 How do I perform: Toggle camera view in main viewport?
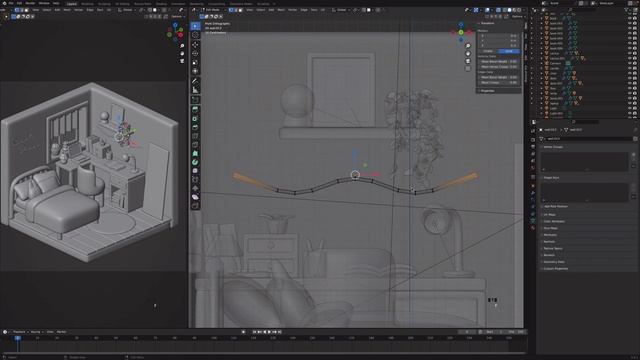click(x=468, y=61)
